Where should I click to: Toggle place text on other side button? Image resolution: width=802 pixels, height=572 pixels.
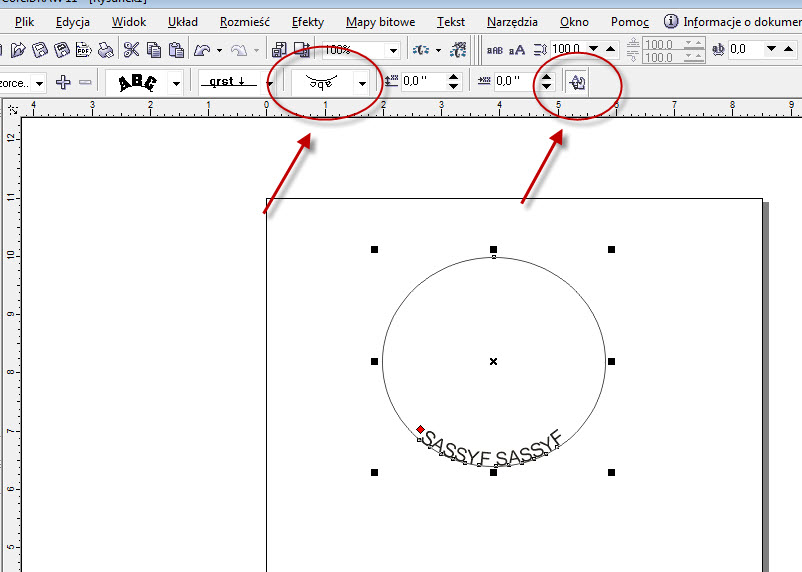click(577, 83)
